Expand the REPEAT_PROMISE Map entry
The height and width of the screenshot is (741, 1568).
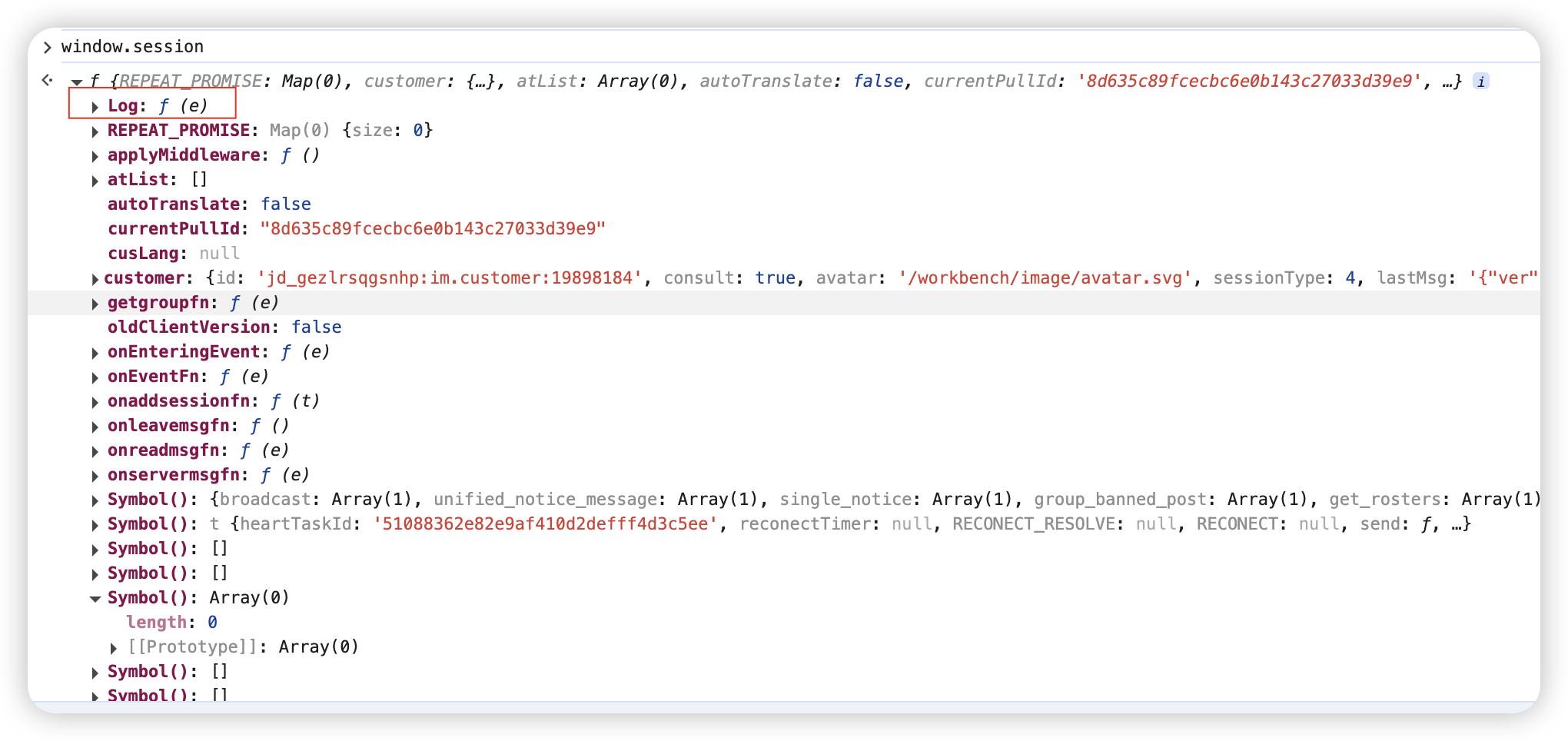point(95,131)
